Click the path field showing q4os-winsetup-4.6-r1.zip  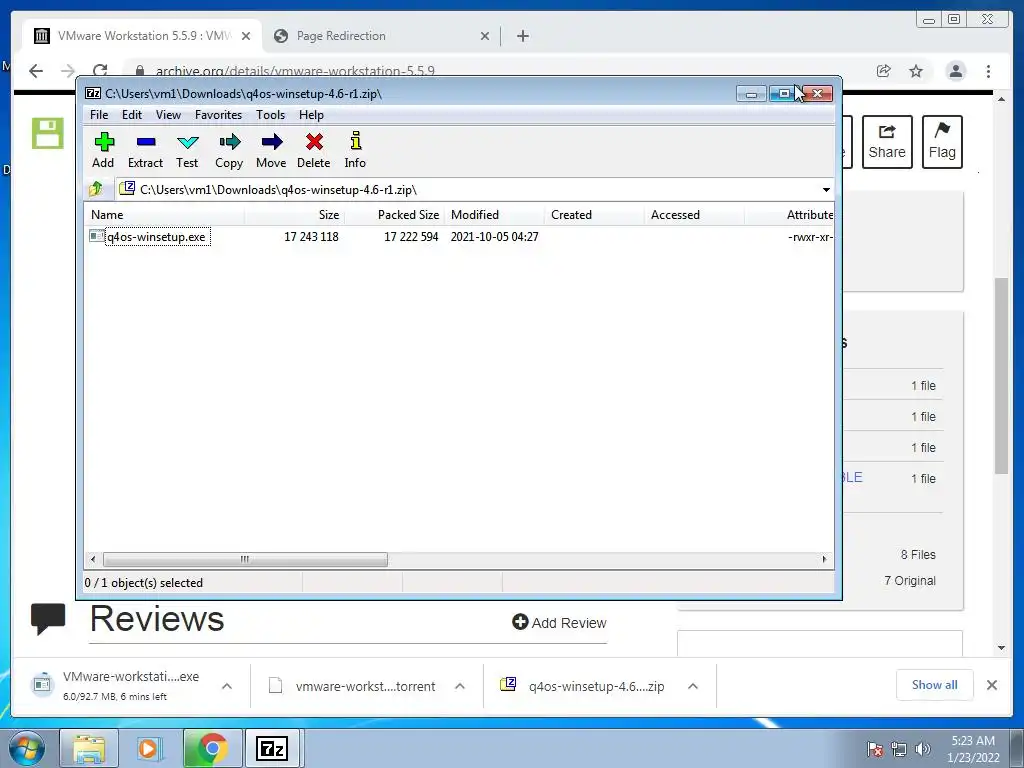[467, 190]
